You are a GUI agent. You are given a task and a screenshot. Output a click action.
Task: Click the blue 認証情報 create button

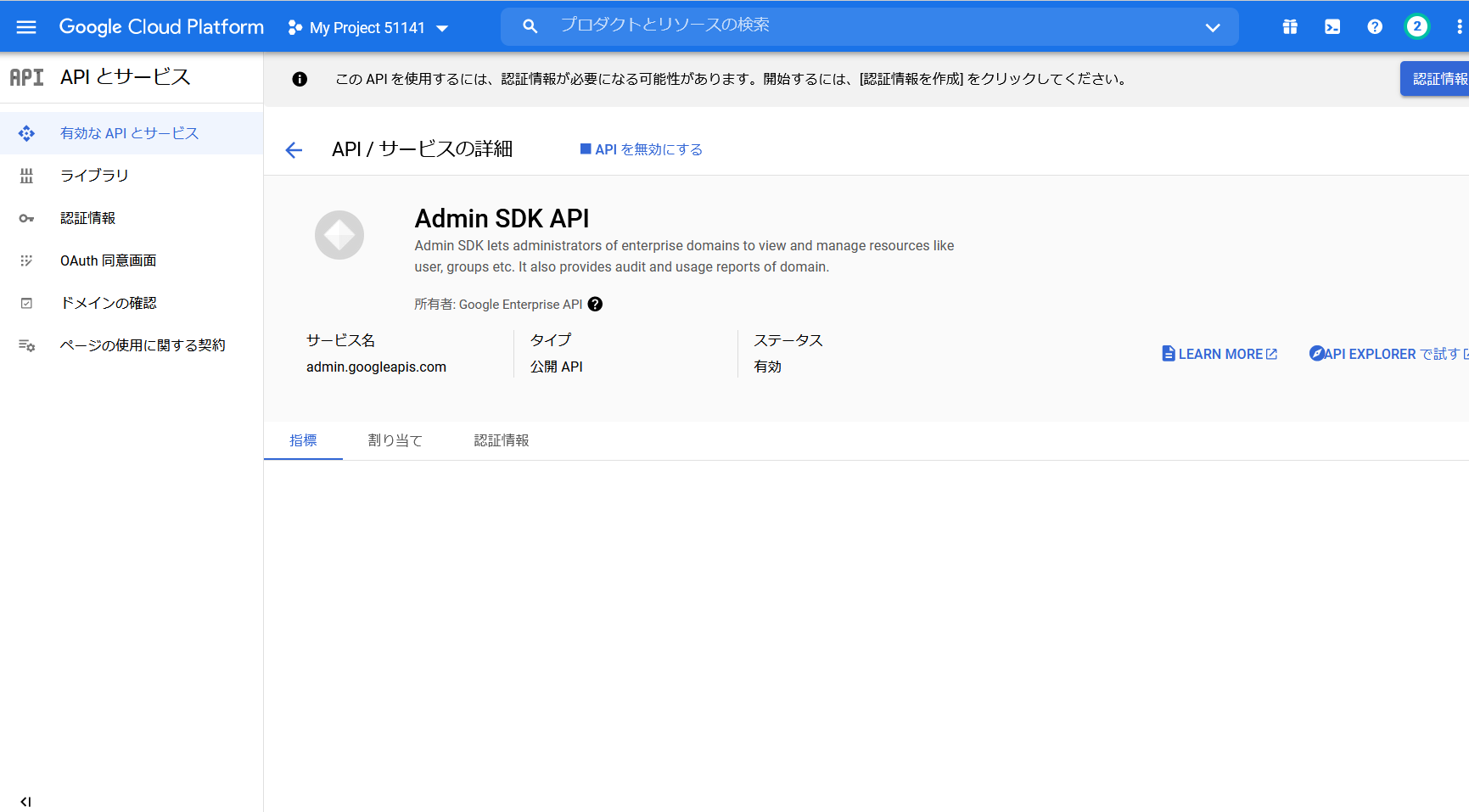coord(1435,79)
